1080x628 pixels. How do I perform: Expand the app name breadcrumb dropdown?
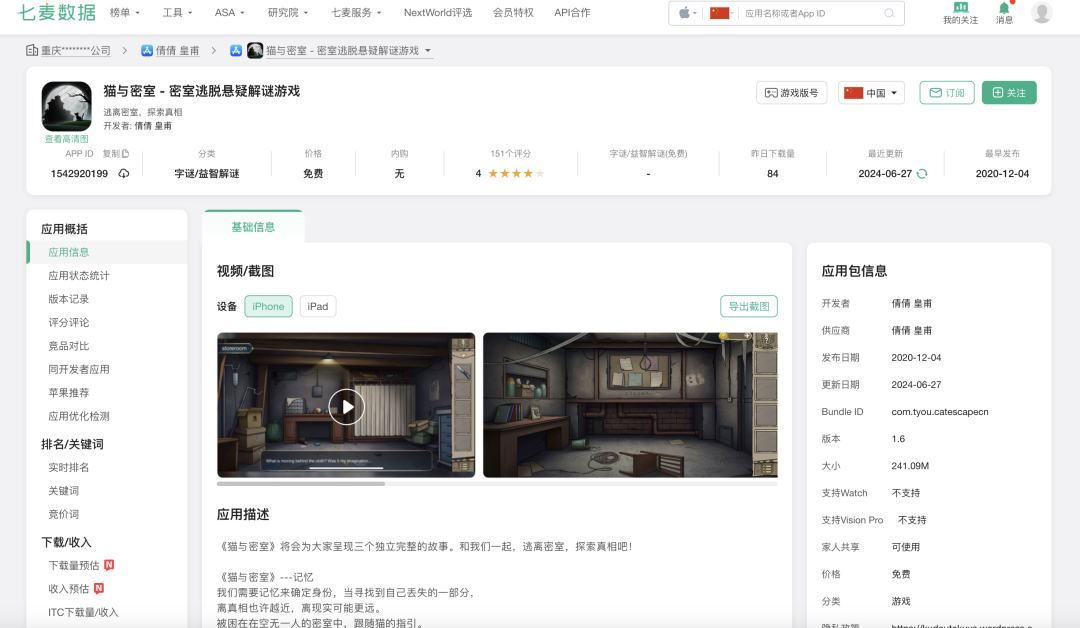click(428, 50)
